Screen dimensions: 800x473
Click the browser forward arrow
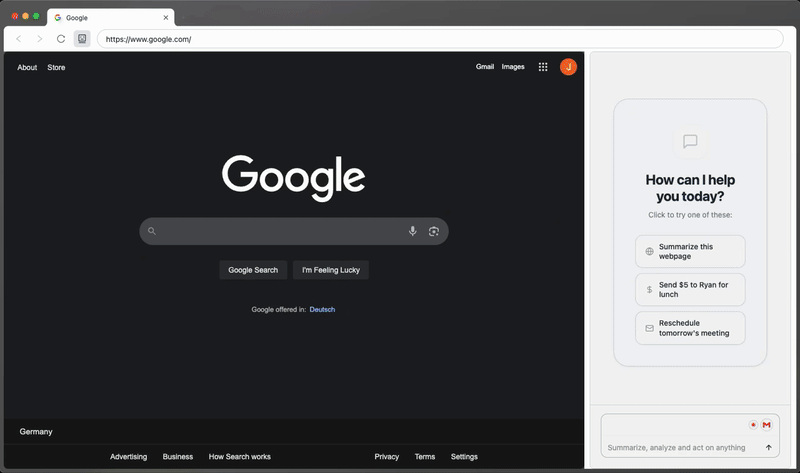pyautogui.click(x=39, y=39)
